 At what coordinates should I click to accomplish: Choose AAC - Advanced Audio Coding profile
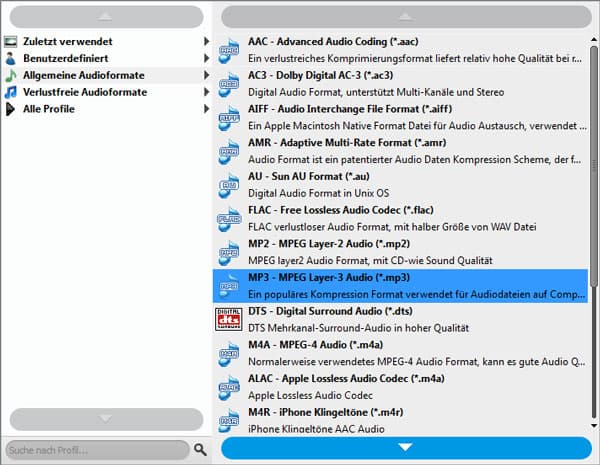click(x=400, y=50)
